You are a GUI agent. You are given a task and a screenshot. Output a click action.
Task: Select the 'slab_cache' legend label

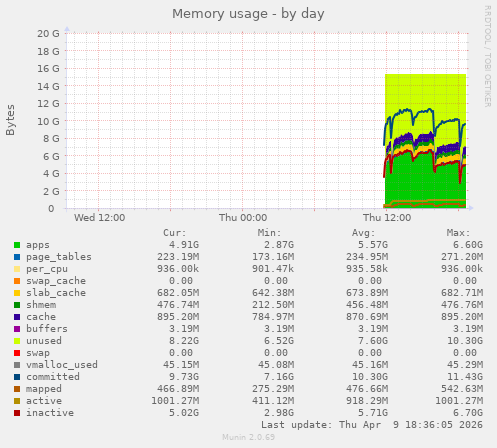[56, 293]
